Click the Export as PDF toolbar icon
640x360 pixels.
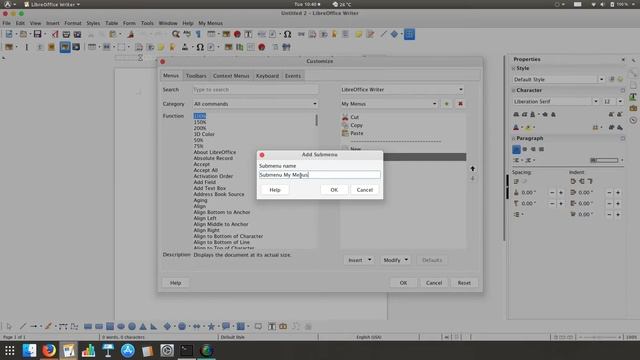55,34
